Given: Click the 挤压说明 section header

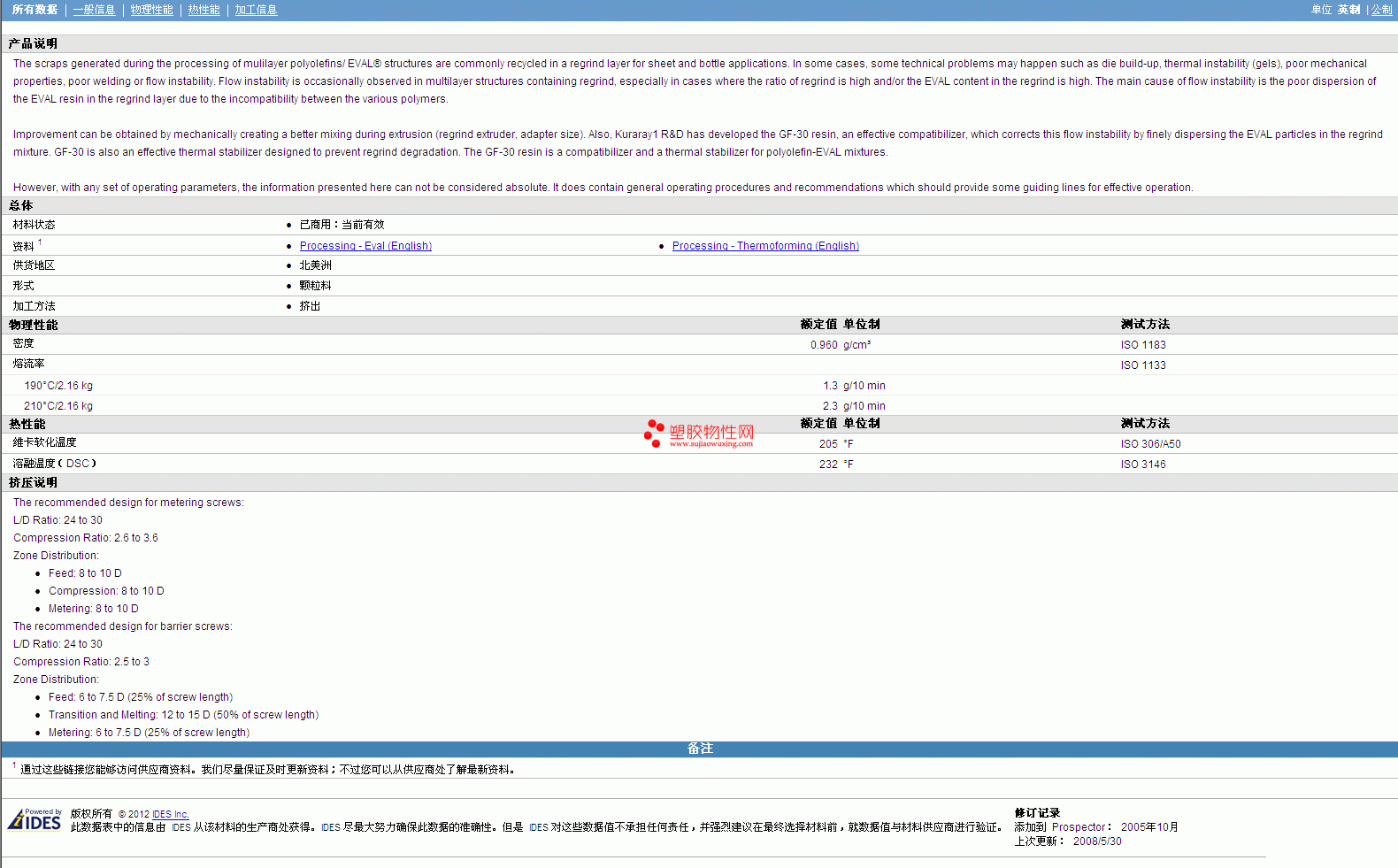Looking at the screenshot, I should 33,482.
